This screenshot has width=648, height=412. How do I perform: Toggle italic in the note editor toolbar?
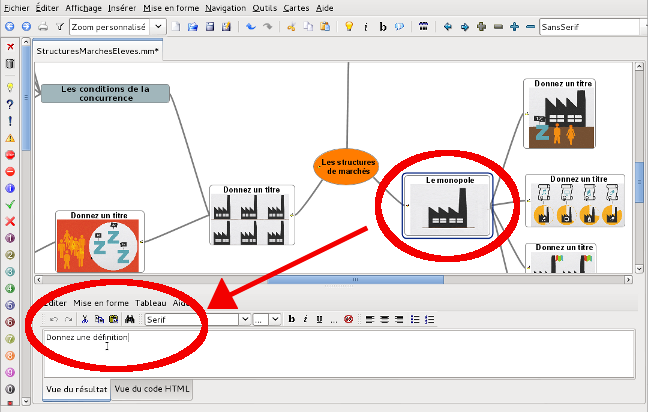305,319
